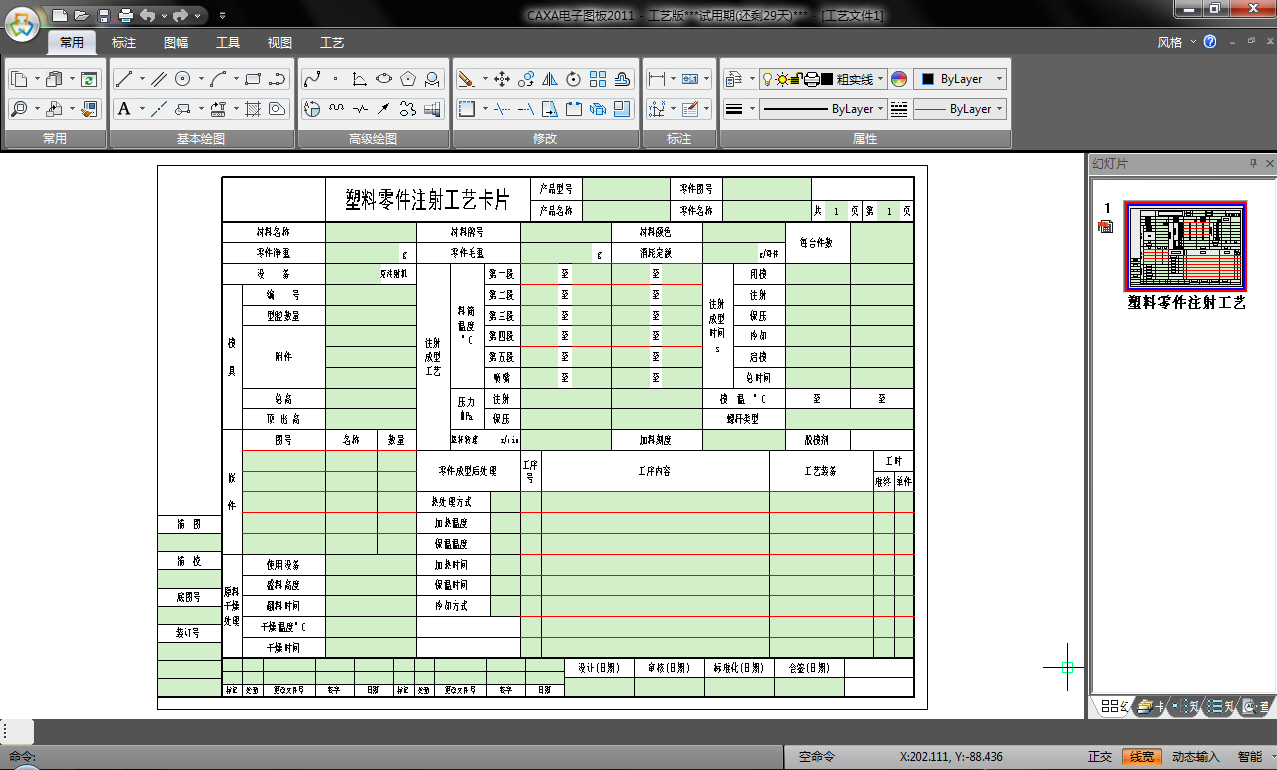Select the Polygon tool in advanced drawing
Viewport: 1277px width, 770px height.
408,79
